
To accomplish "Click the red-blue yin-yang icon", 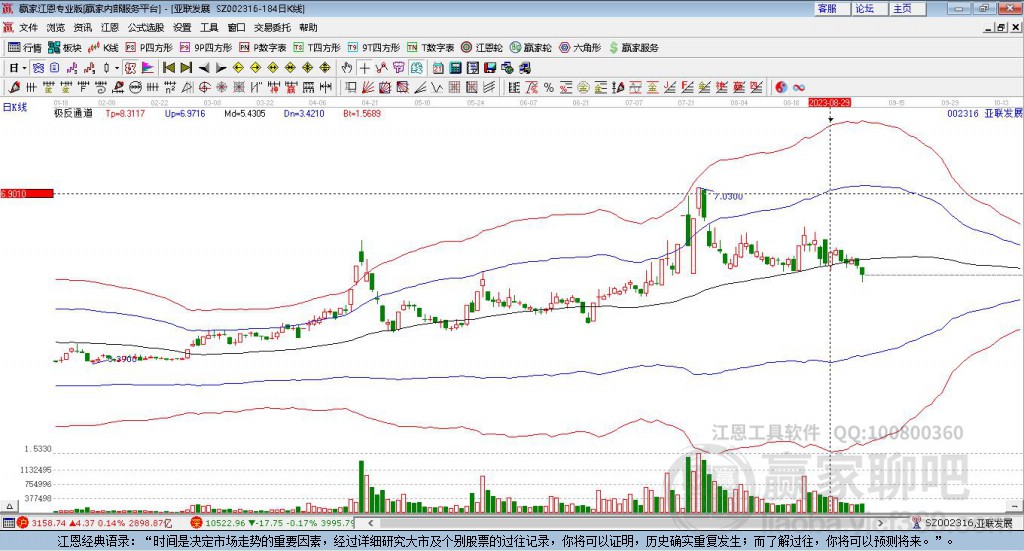I will pos(781,87).
